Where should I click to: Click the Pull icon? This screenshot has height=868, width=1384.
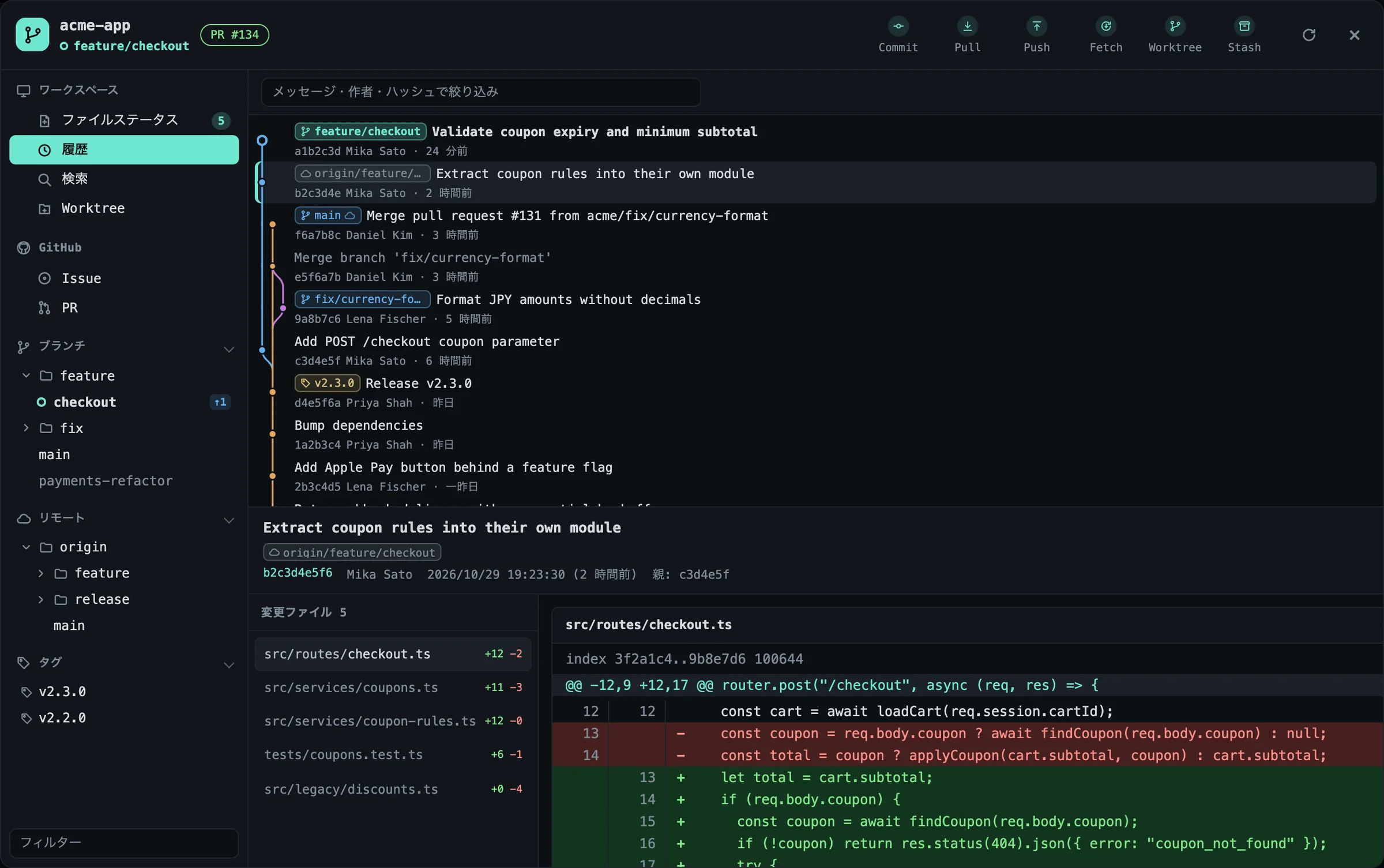pos(967,27)
